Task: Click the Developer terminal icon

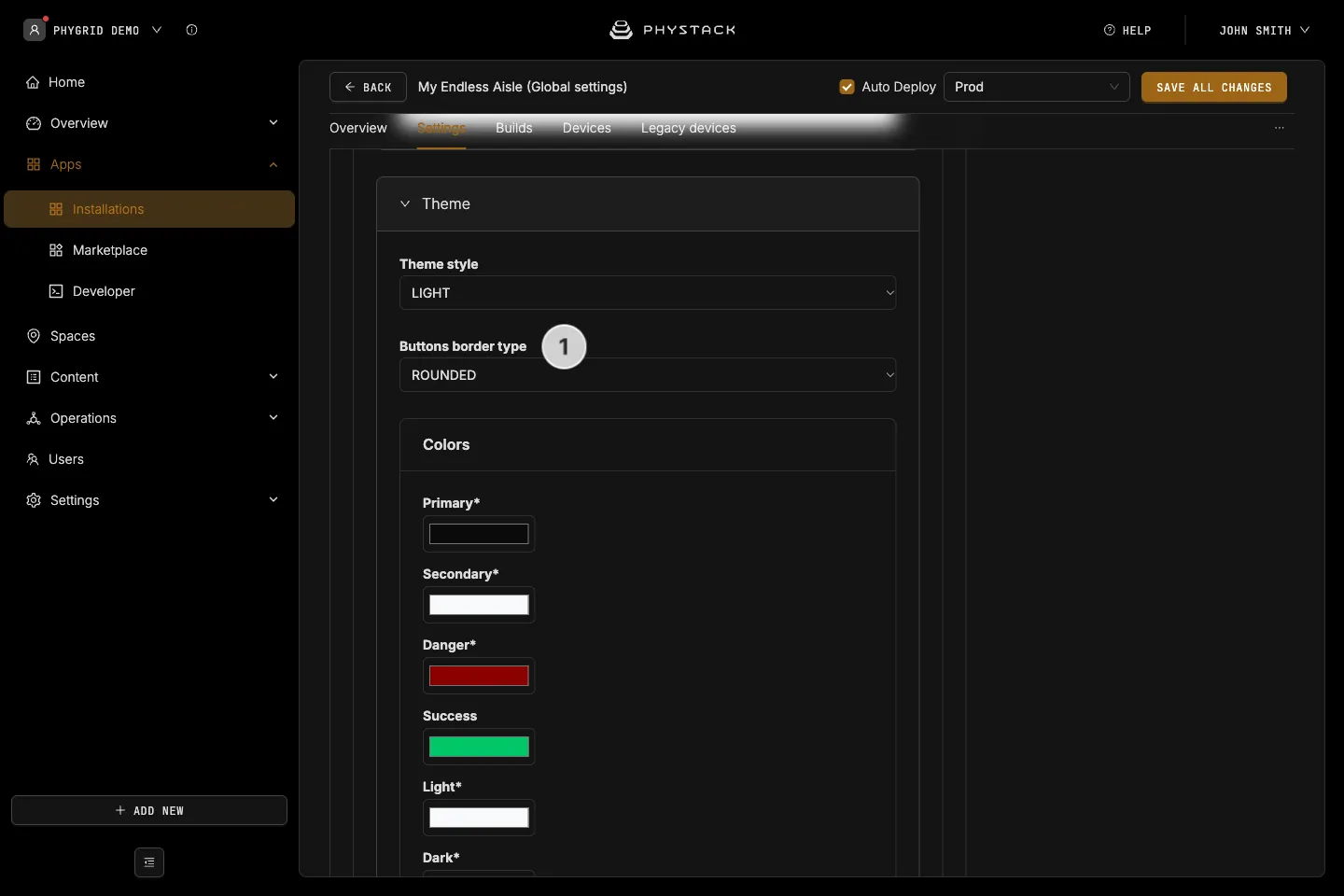Action: point(56,291)
